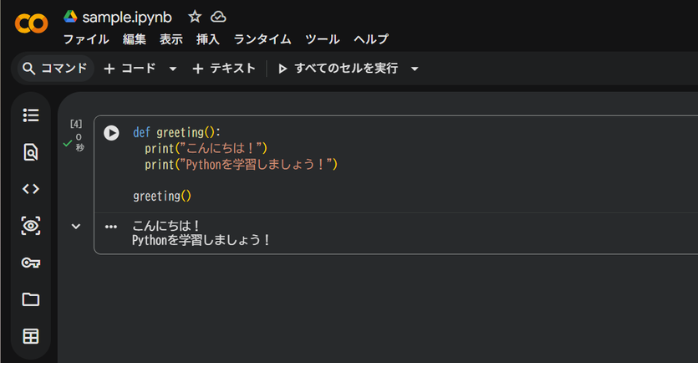
Task: Click the print("こんにちは！") code line
Action: point(206,149)
